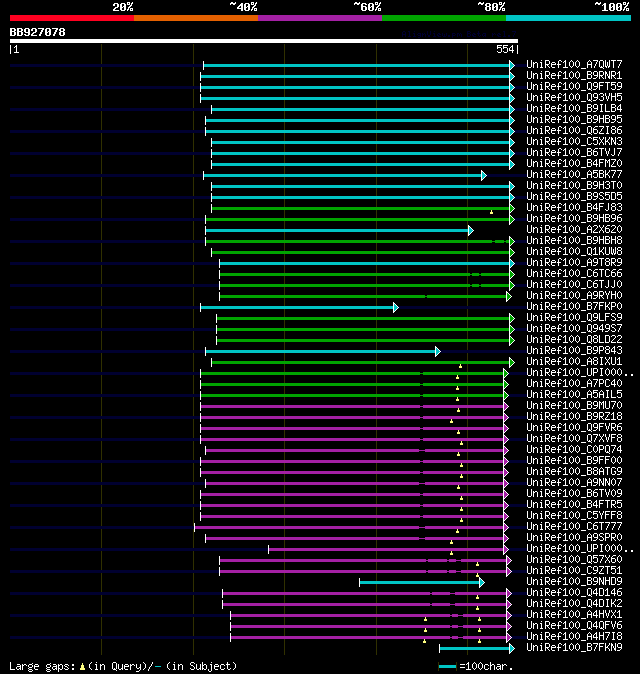Screen dimensions: 640x674
Task: Click the purple ~60% identity legend segment
Action: pos(320,18)
